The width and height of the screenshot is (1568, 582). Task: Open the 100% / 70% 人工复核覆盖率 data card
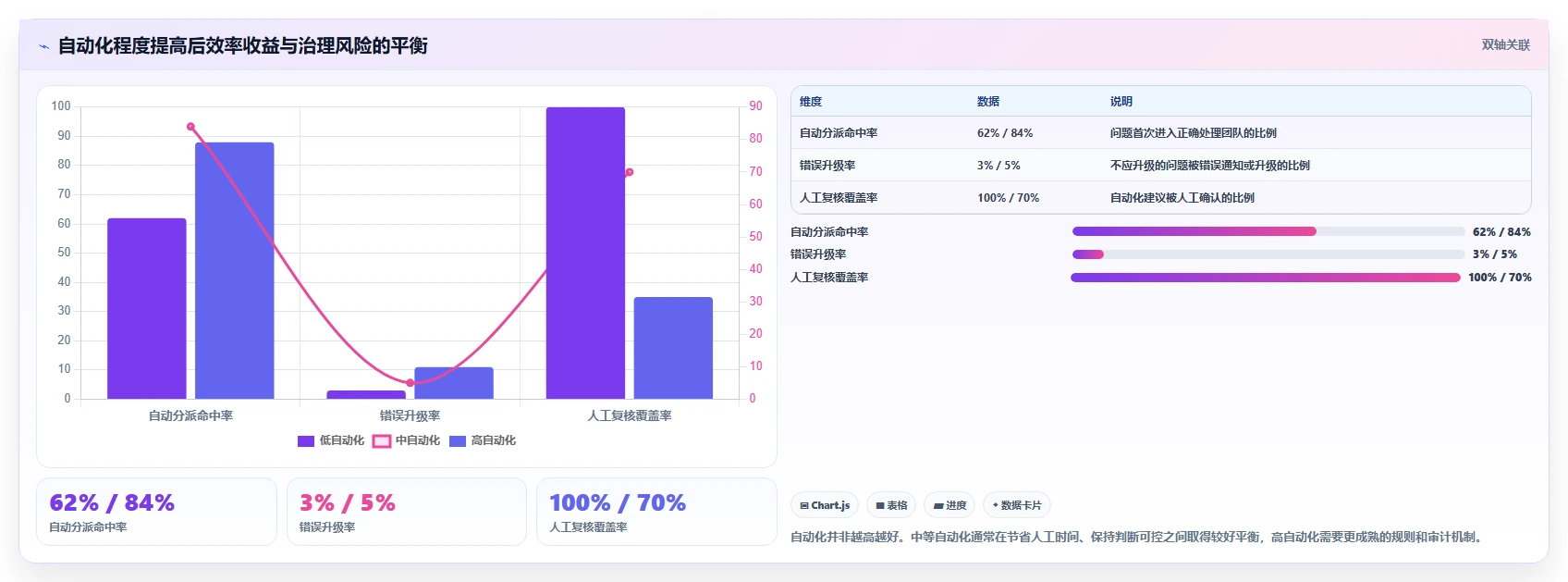(656, 512)
